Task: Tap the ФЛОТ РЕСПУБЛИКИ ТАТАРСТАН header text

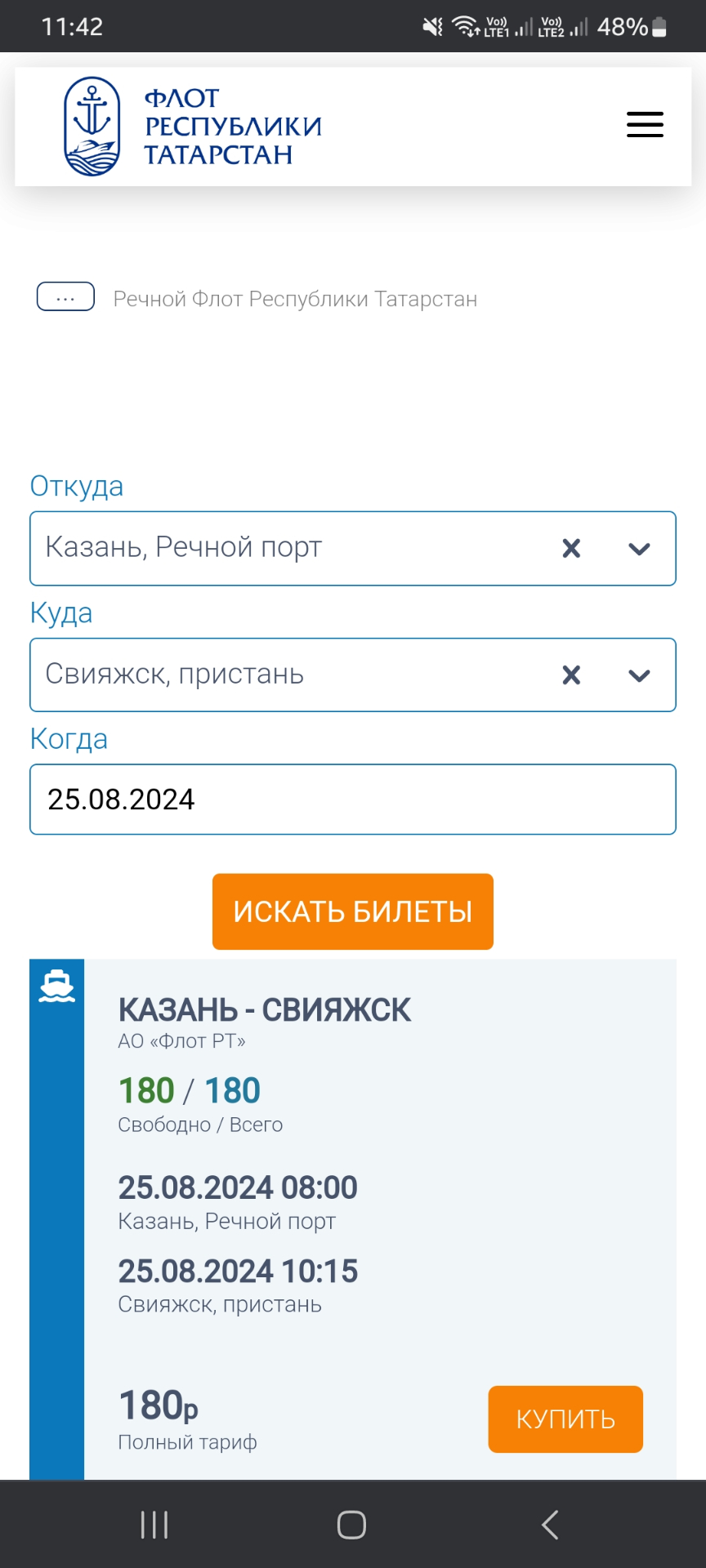Action: 232,127
